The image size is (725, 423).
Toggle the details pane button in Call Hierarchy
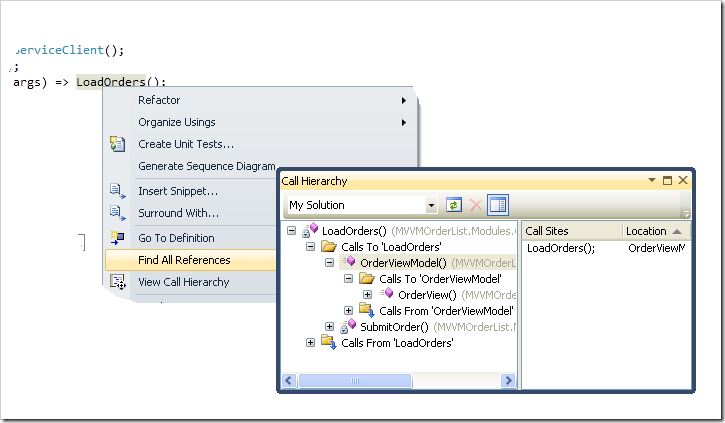click(x=498, y=205)
